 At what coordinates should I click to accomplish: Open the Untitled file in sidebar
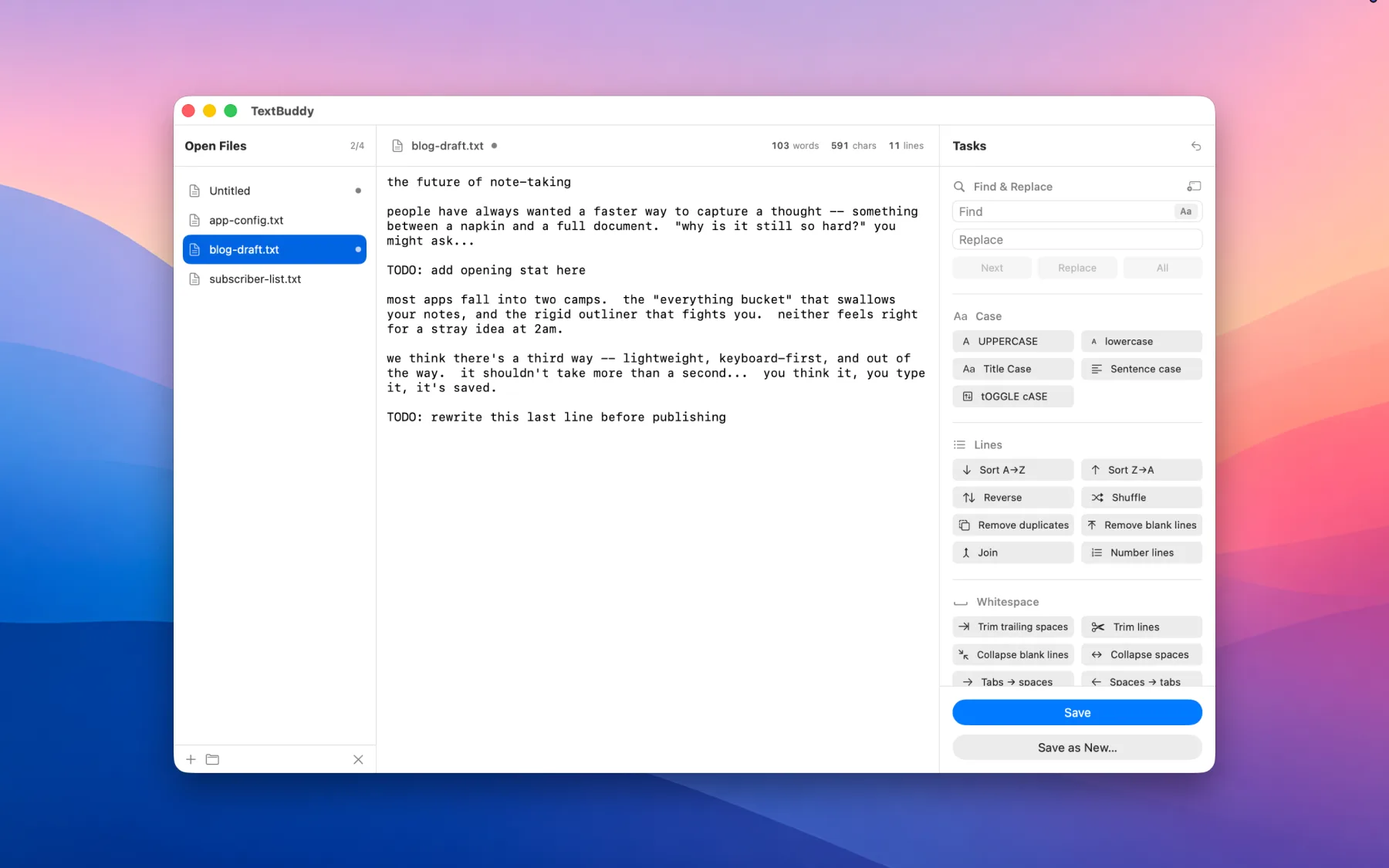click(275, 191)
